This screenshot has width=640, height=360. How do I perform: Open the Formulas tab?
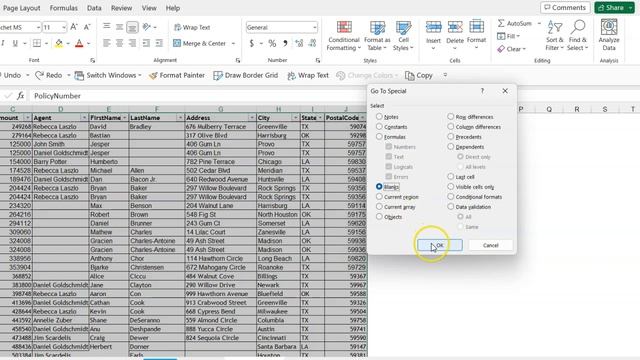tap(63, 8)
